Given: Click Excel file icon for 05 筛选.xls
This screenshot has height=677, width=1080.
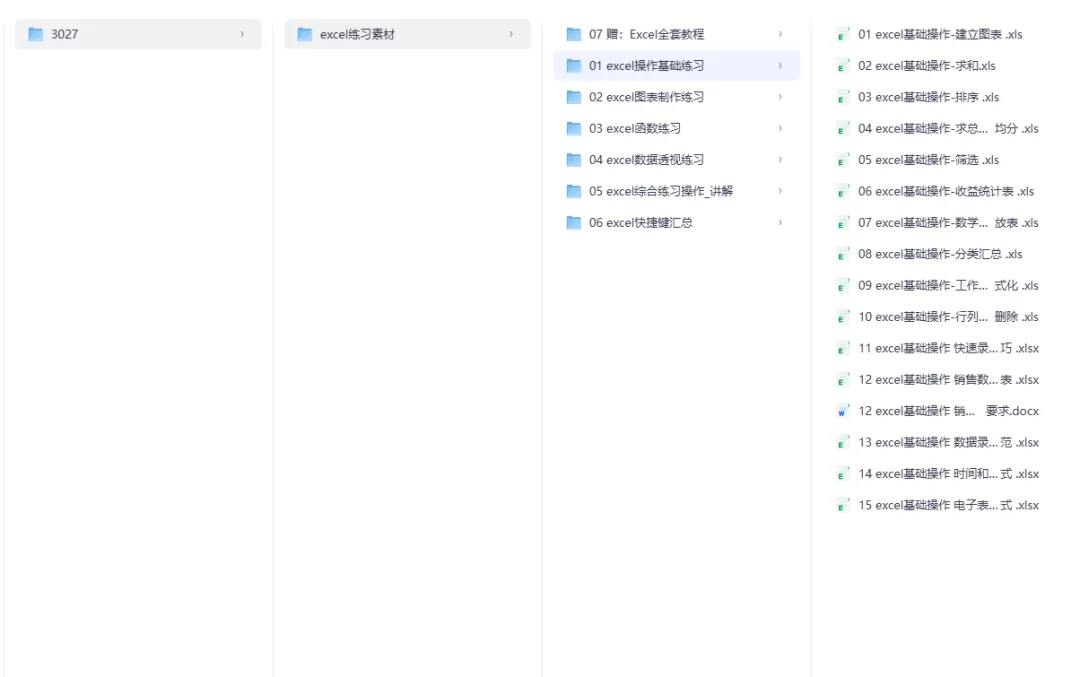Looking at the screenshot, I should [843, 160].
